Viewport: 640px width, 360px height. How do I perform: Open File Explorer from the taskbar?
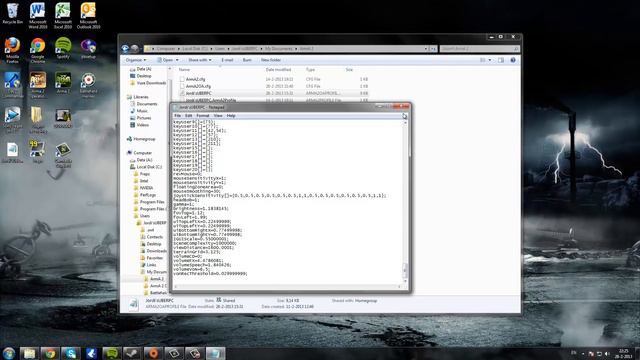29,353
